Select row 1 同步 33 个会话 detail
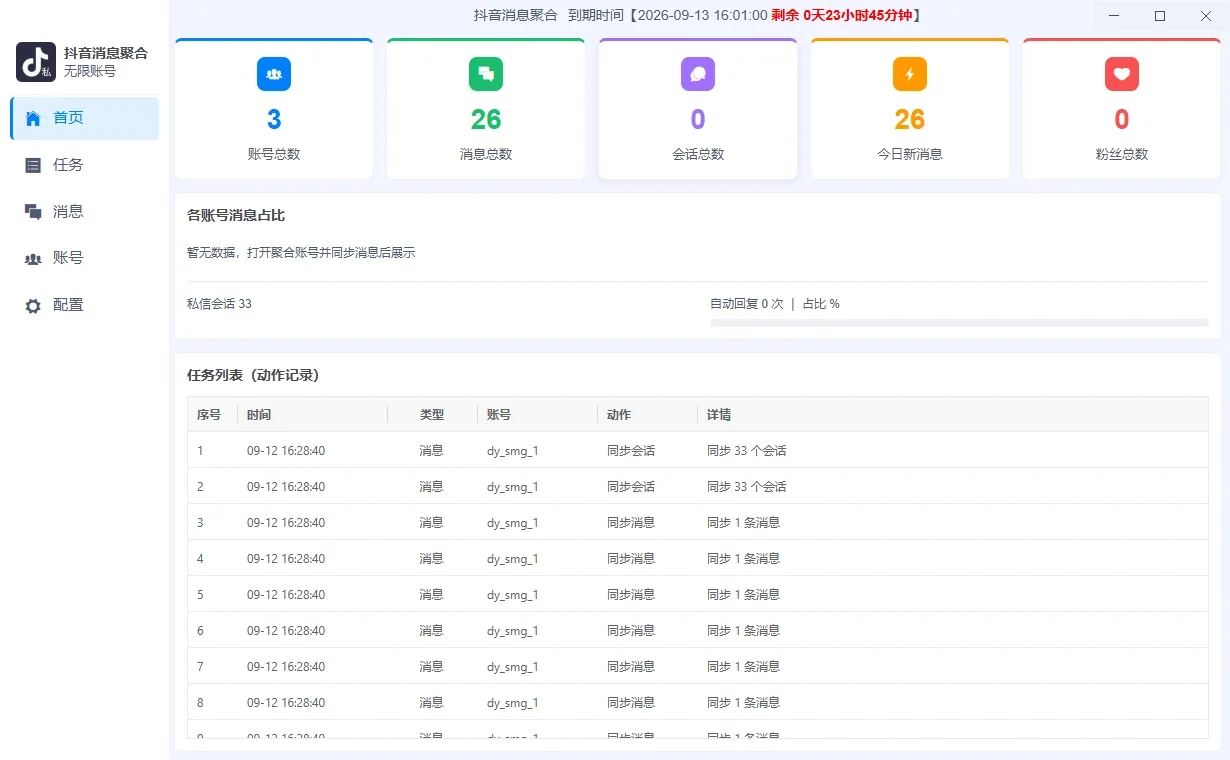This screenshot has height=760, width=1230. [x=747, y=451]
